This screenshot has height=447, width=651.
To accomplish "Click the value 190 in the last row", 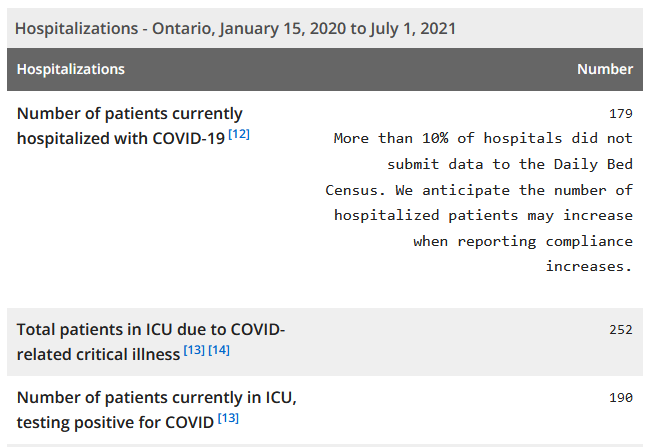I will coord(621,398).
